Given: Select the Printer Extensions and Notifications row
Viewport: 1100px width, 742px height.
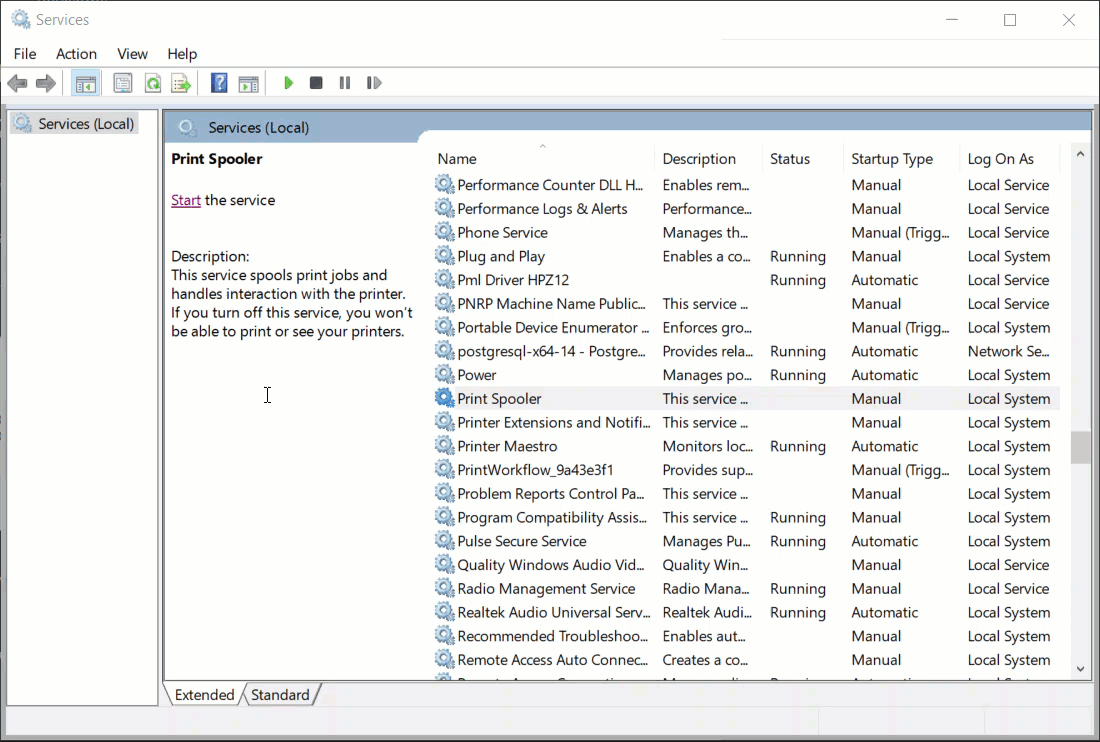Looking at the screenshot, I should coord(746,422).
